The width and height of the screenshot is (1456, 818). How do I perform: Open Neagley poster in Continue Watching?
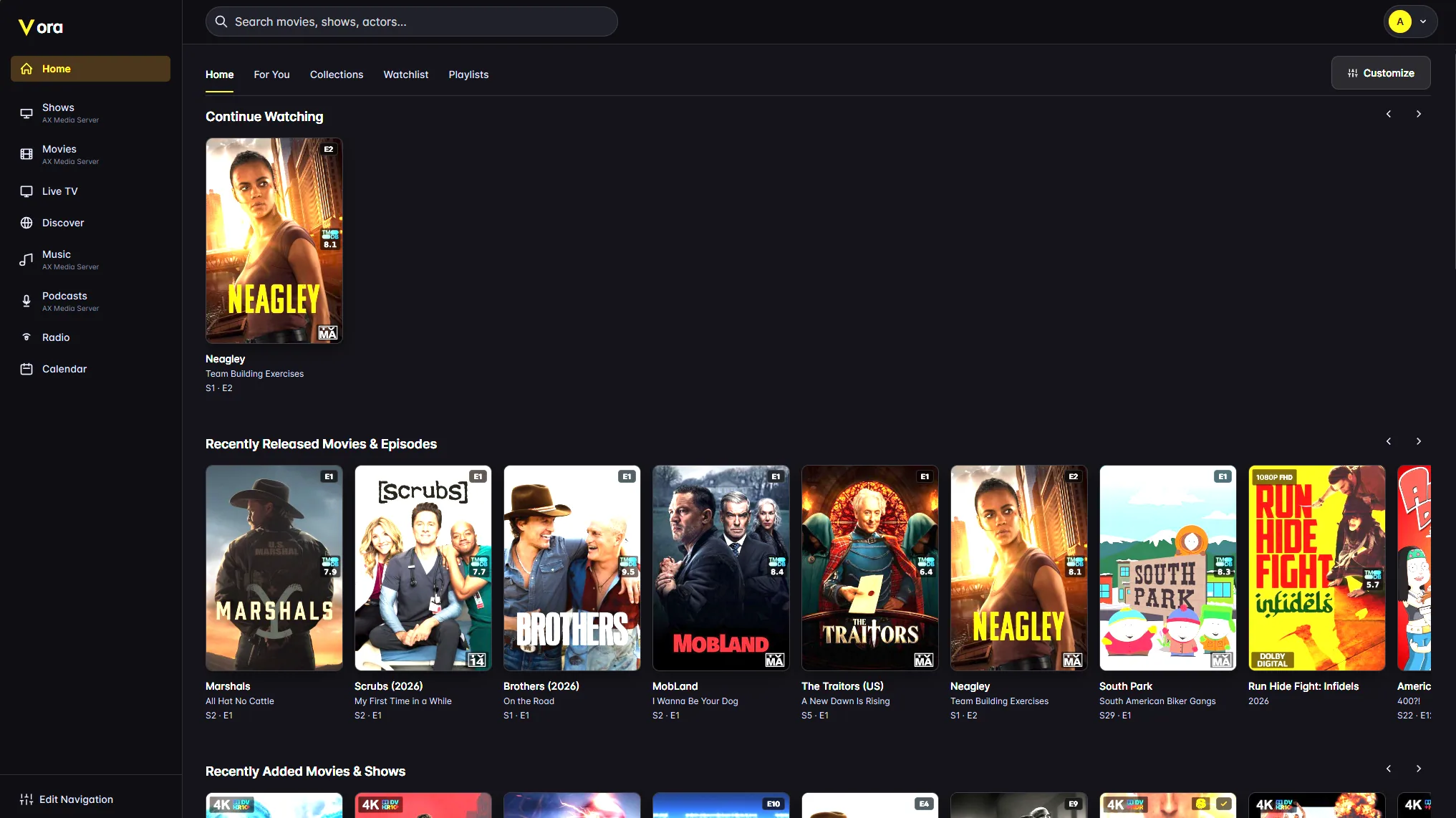click(274, 241)
